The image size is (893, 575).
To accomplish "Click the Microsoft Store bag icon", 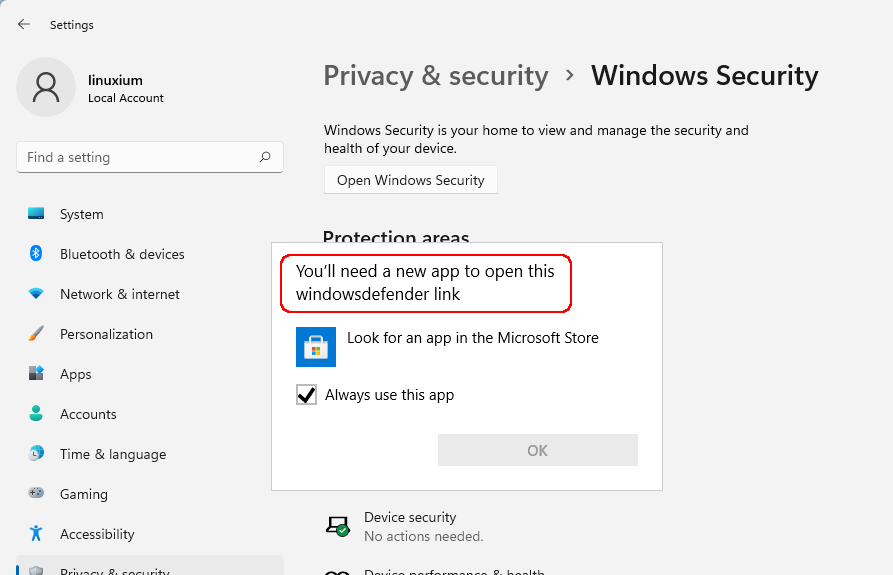I will coord(316,347).
